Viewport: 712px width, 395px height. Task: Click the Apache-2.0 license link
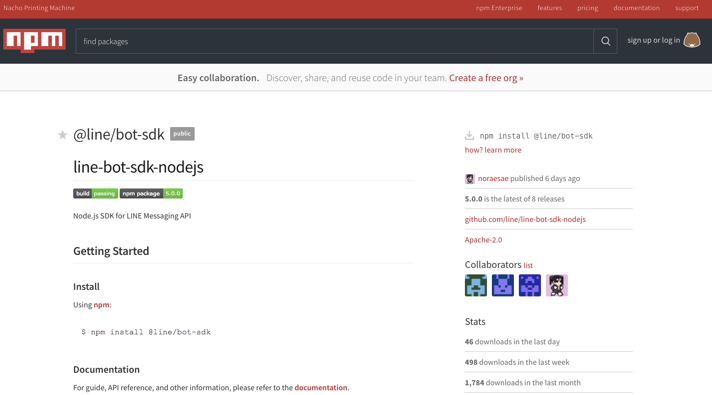[483, 240]
